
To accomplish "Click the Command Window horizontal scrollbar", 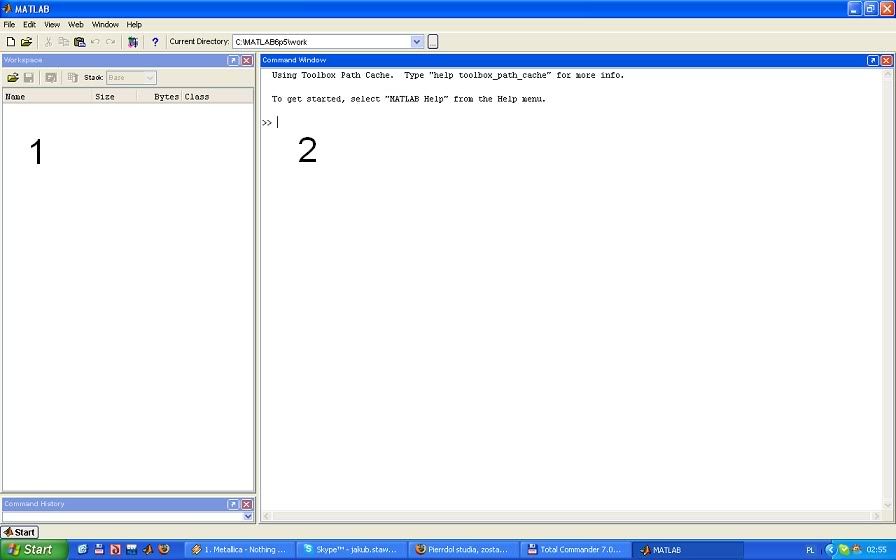I will coord(573,516).
